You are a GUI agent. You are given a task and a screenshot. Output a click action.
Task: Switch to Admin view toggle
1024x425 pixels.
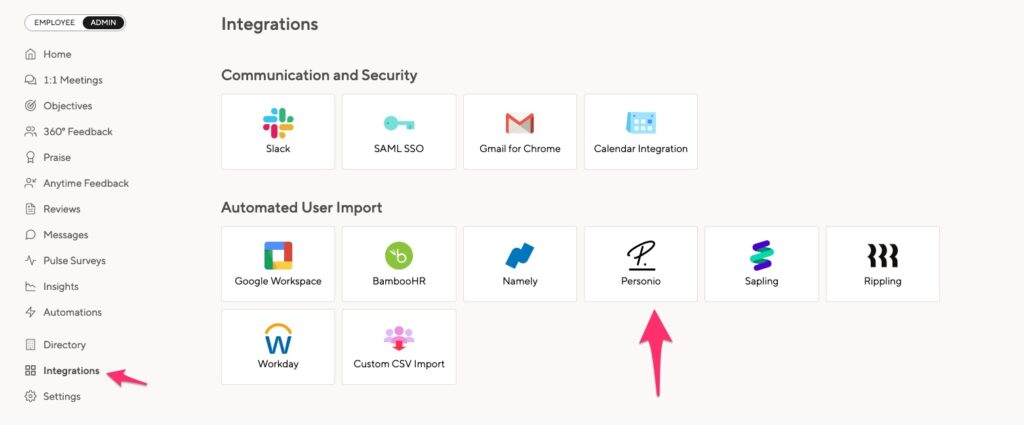pos(103,22)
